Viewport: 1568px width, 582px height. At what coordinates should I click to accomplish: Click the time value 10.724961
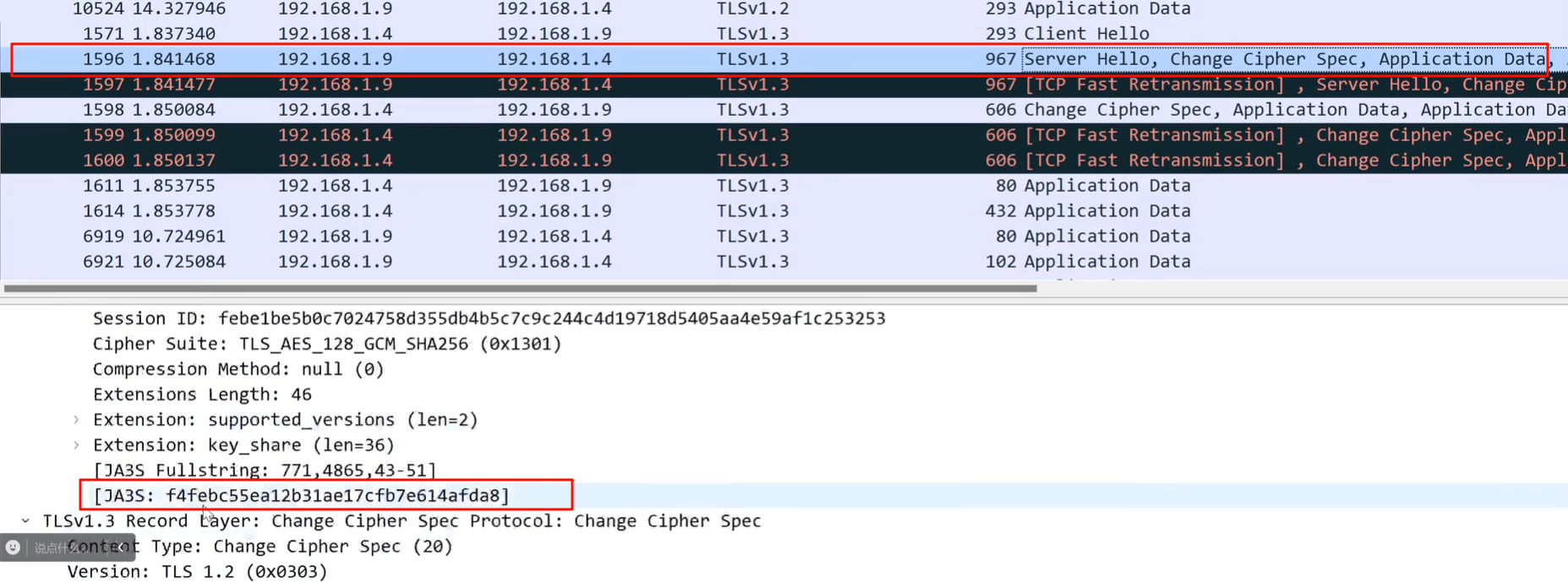click(179, 237)
